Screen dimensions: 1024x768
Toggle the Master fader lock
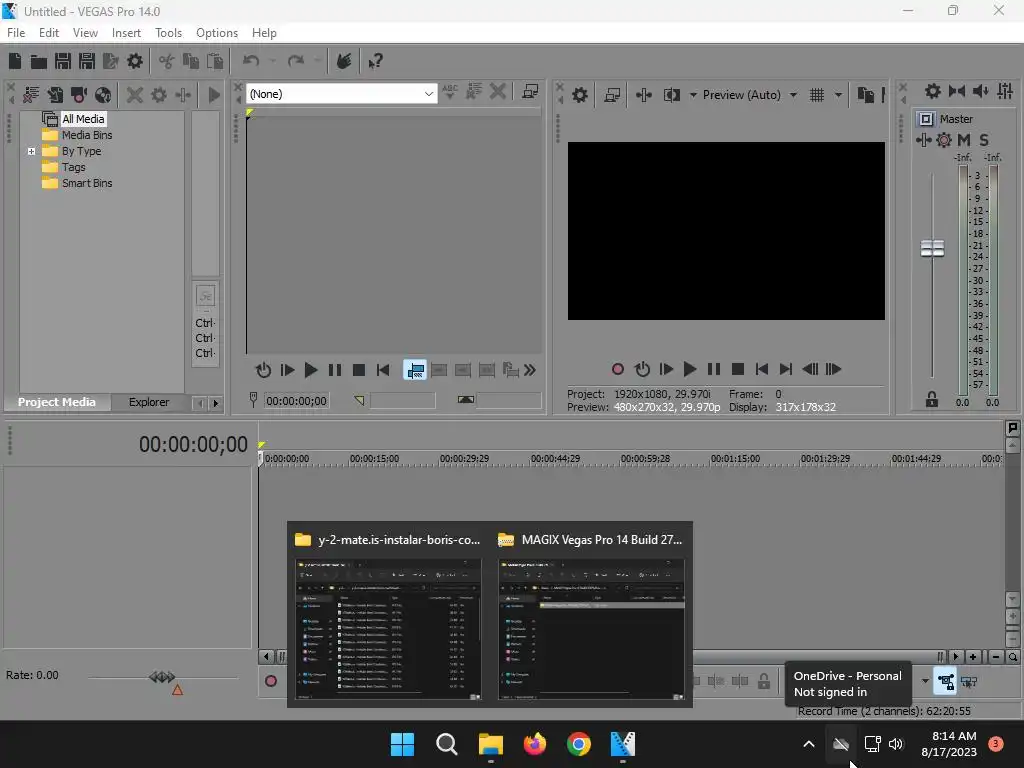(x=932, y=399)
